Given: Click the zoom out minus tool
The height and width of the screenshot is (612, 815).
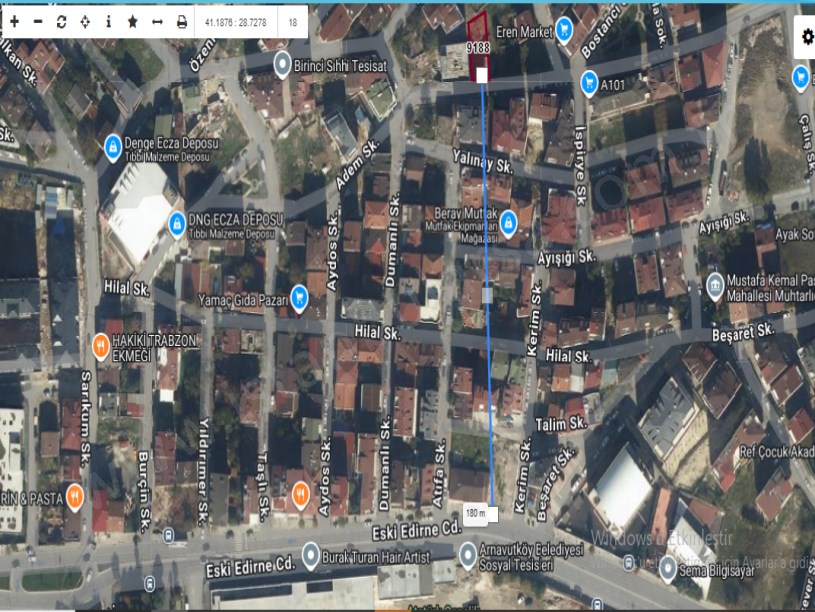Looking at the screenshot, I should (x=38, y=20).
